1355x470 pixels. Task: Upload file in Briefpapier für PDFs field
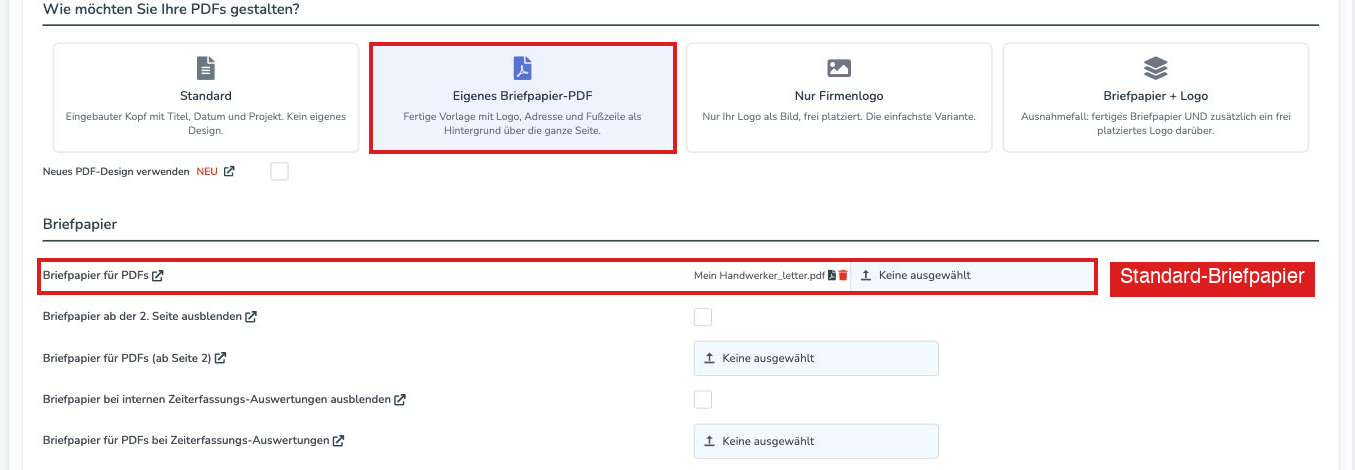point(972,275)
